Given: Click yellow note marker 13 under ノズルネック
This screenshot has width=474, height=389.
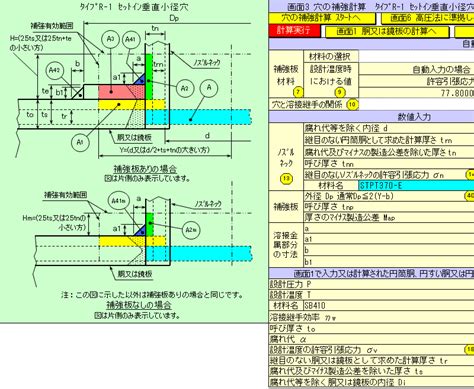Looking at the screenshot, I should (286, 179).
